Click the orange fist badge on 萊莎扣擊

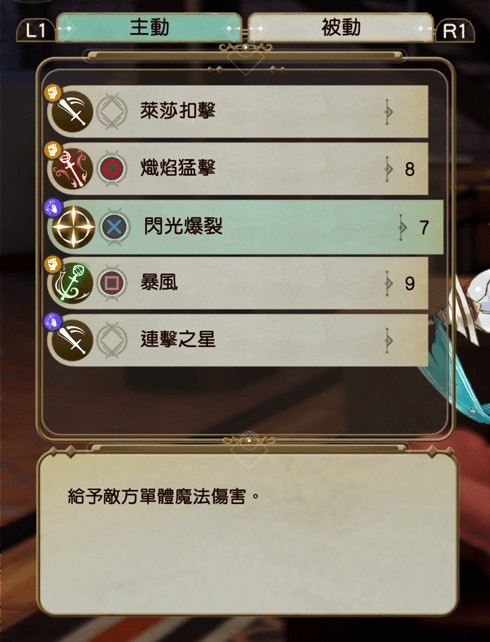[x=53, y=93]
